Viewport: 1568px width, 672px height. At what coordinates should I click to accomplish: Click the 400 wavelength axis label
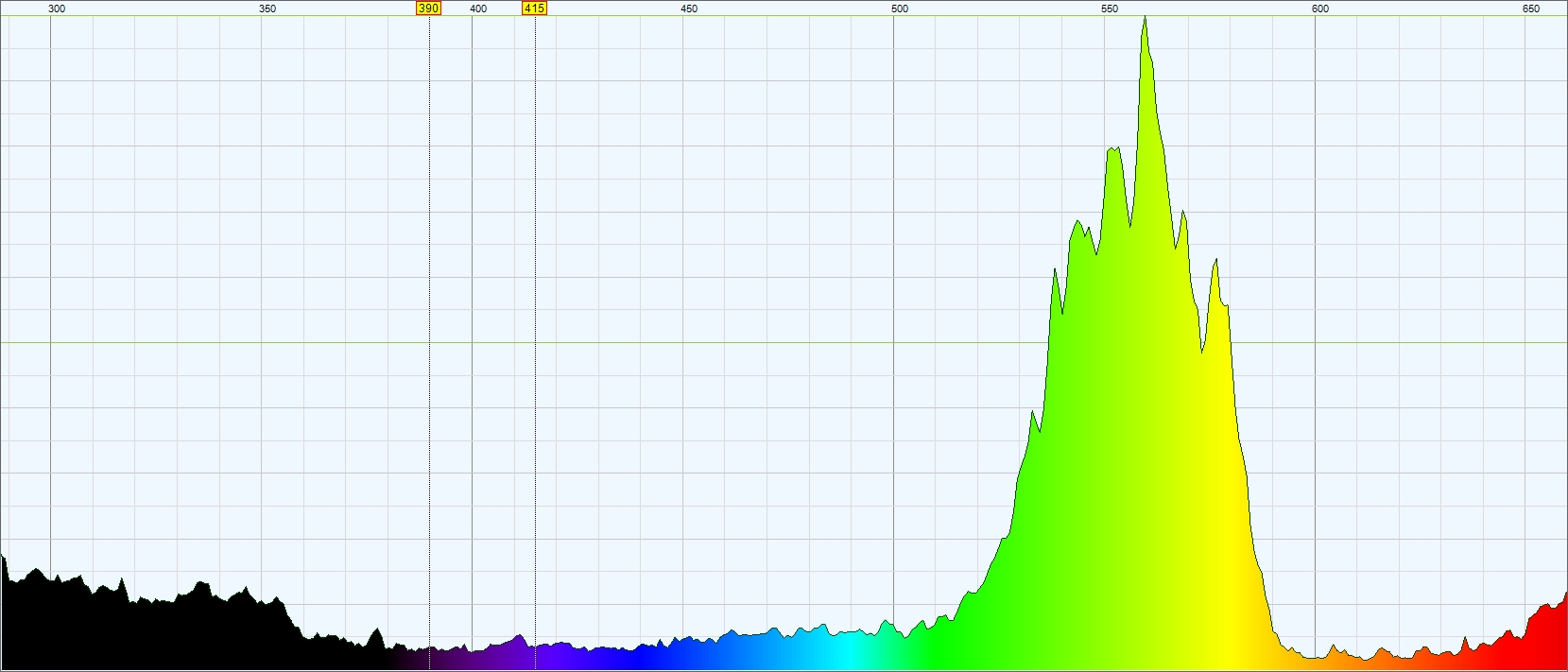(478, 9)
